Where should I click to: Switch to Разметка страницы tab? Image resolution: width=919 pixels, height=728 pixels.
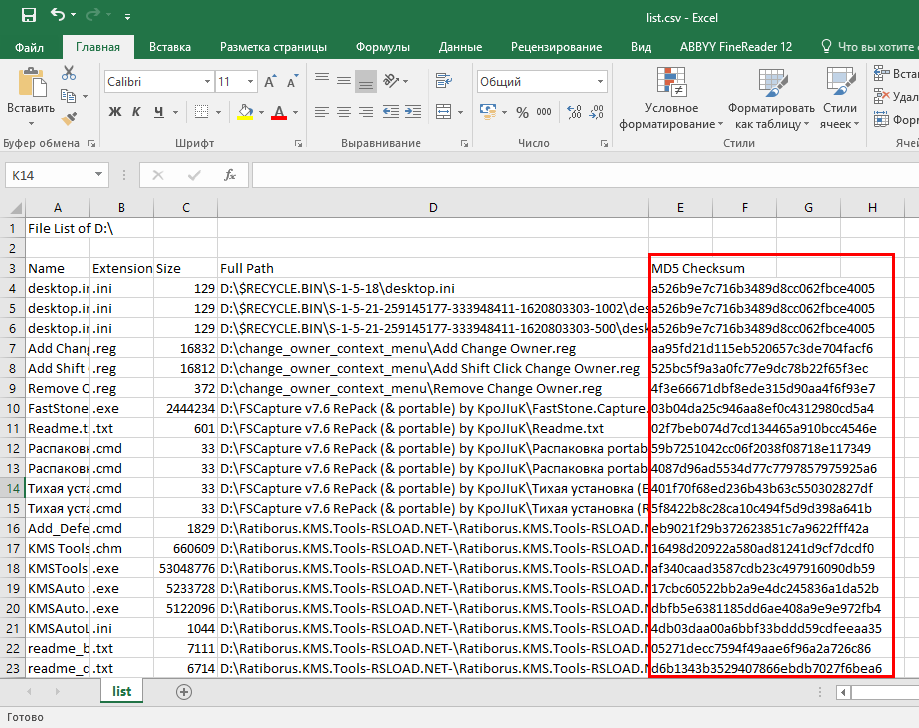[x=273, y=47]
